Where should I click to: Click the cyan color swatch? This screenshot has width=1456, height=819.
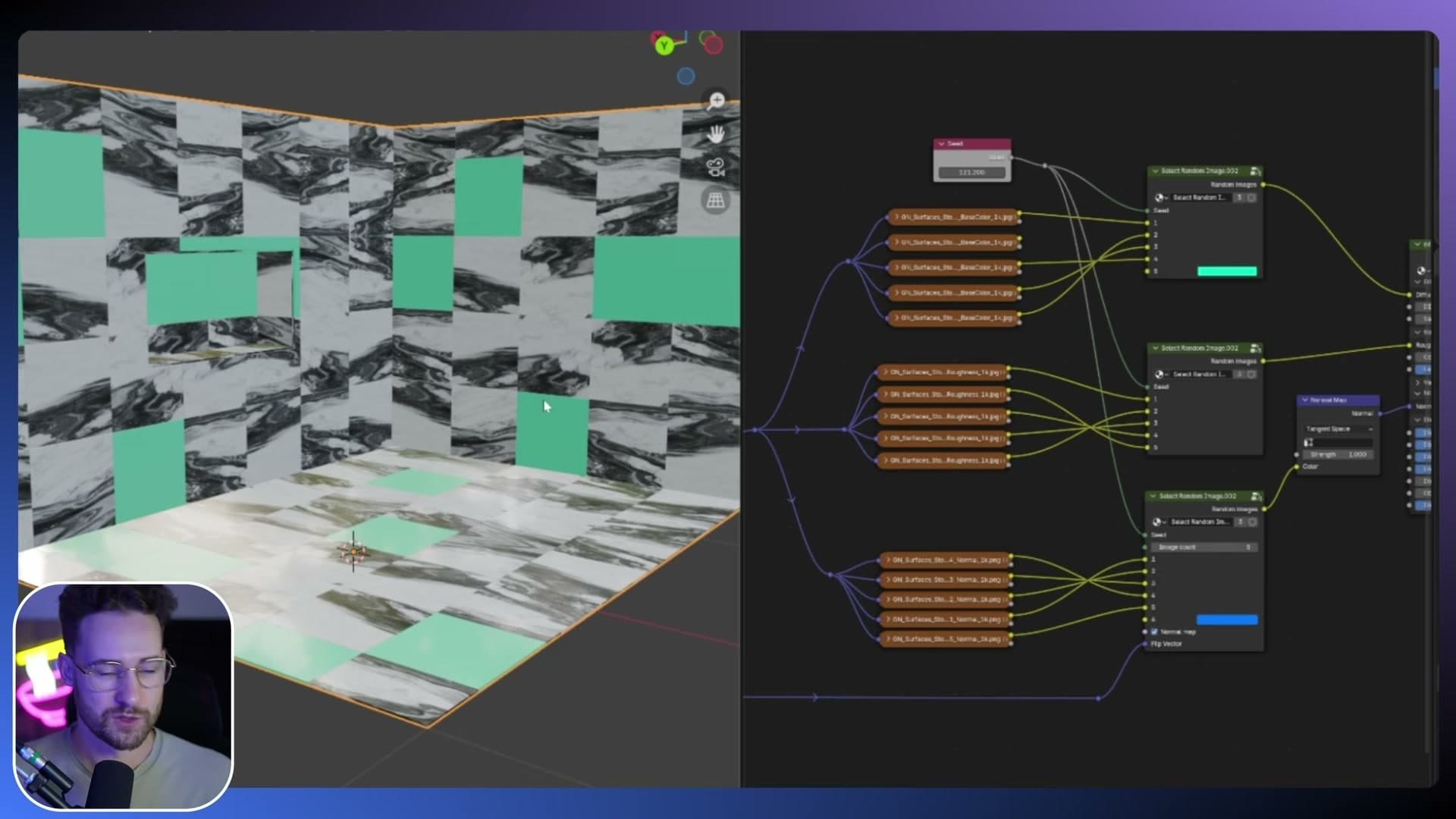(x=1227, y=271)
